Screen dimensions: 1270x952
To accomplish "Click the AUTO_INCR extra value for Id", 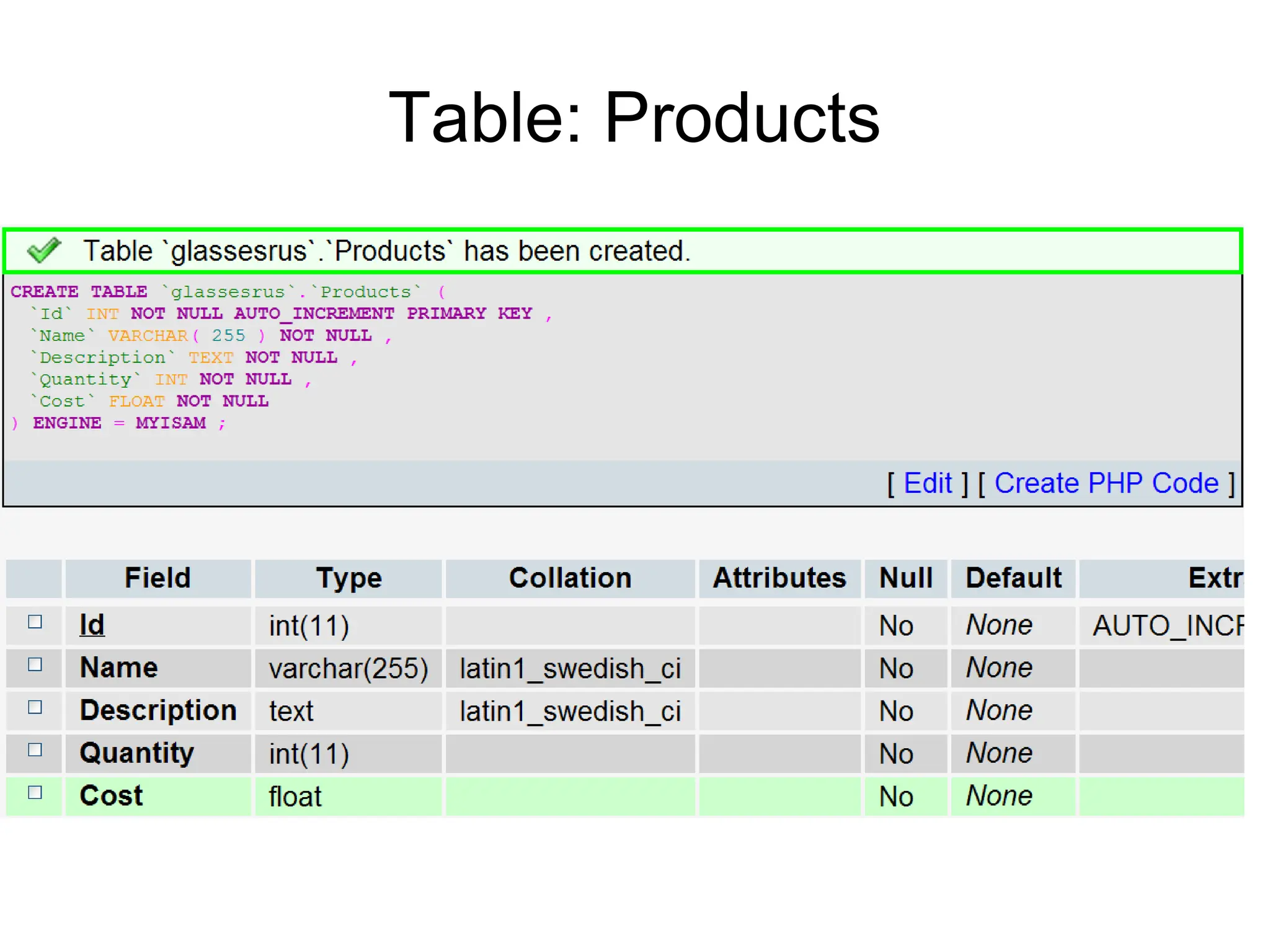I will (1168, 625).
